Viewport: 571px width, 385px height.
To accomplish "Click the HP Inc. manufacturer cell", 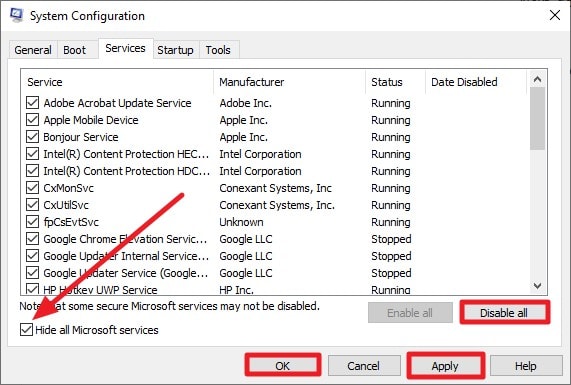I will (236, 290).
